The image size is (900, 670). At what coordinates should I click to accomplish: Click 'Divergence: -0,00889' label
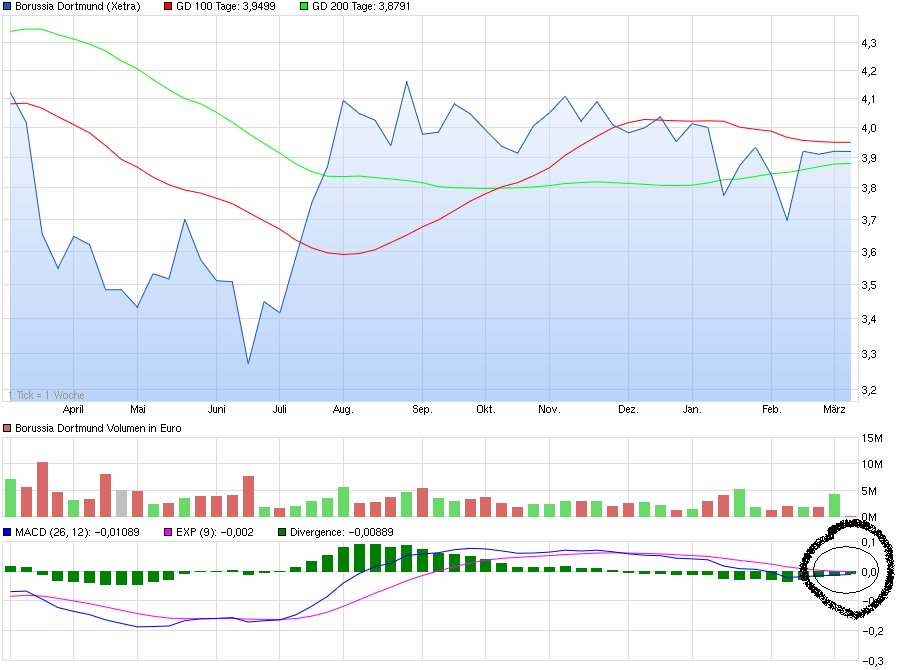342,532
